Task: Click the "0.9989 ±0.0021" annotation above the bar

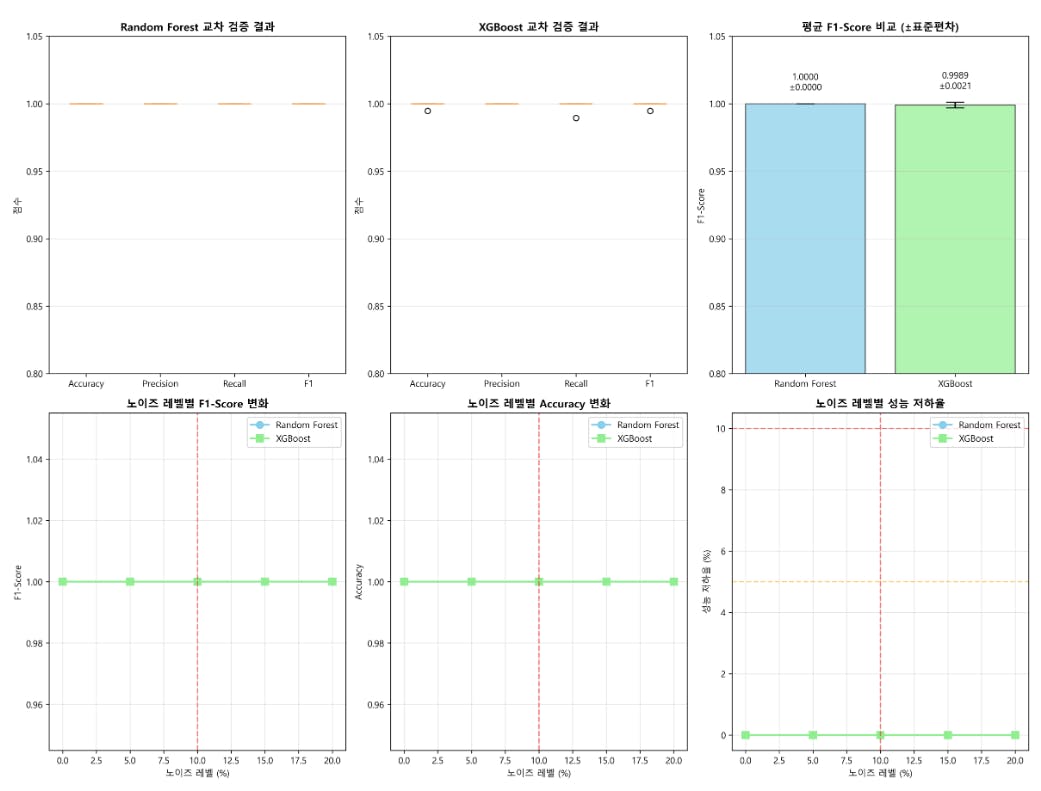Action: (955, 80)
